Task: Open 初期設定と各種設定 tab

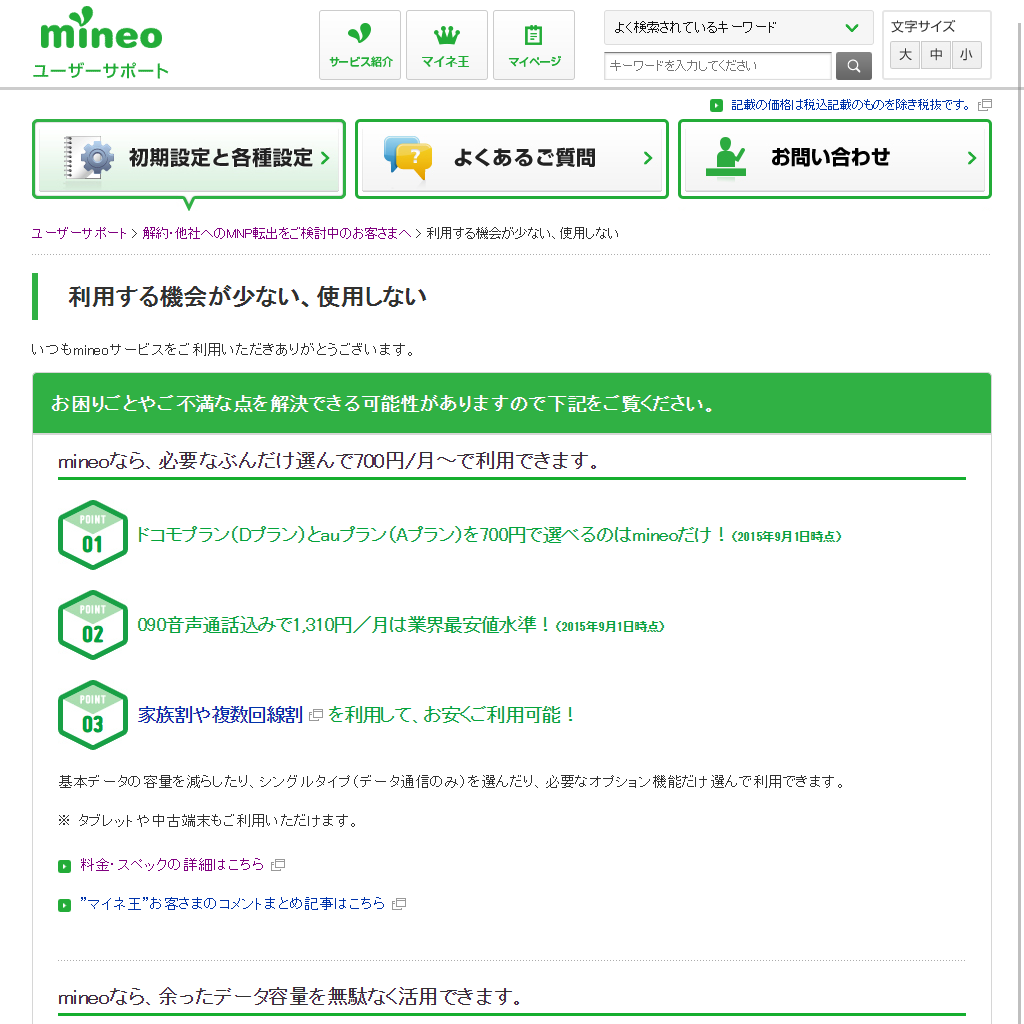Action: [189, 159]
